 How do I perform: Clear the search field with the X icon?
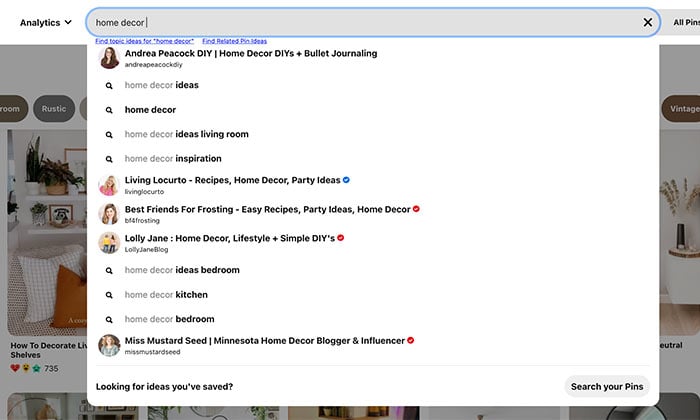pos(647,22)
